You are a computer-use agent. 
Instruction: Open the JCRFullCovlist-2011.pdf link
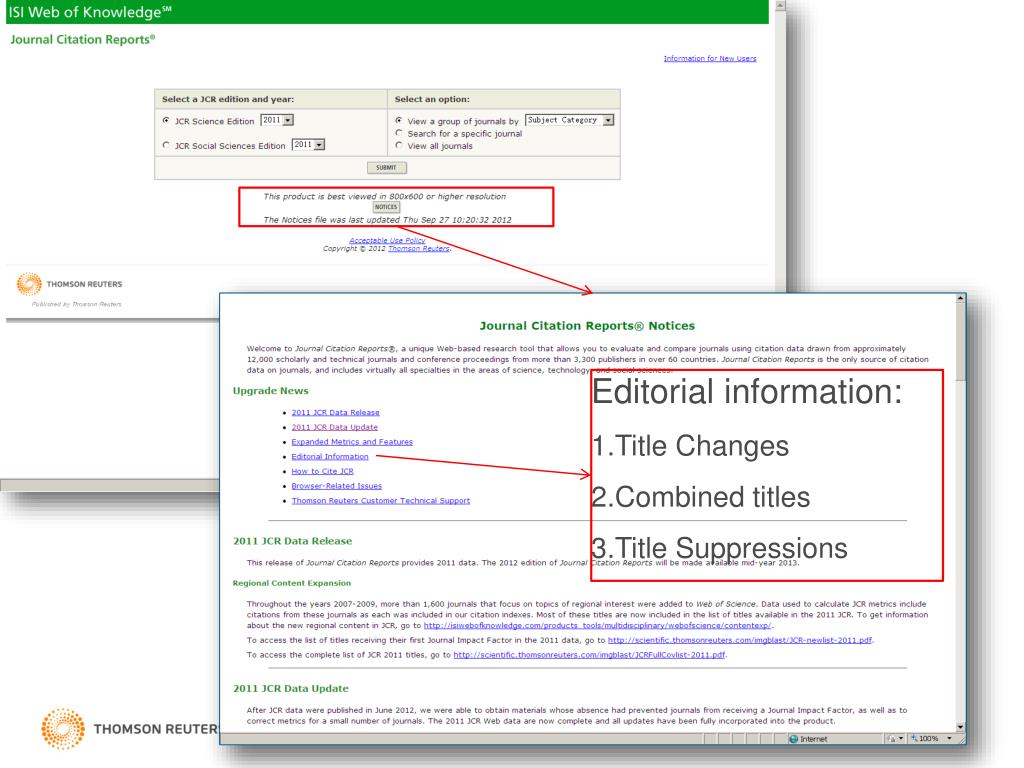pyautogui.click(x=589, y=655)
